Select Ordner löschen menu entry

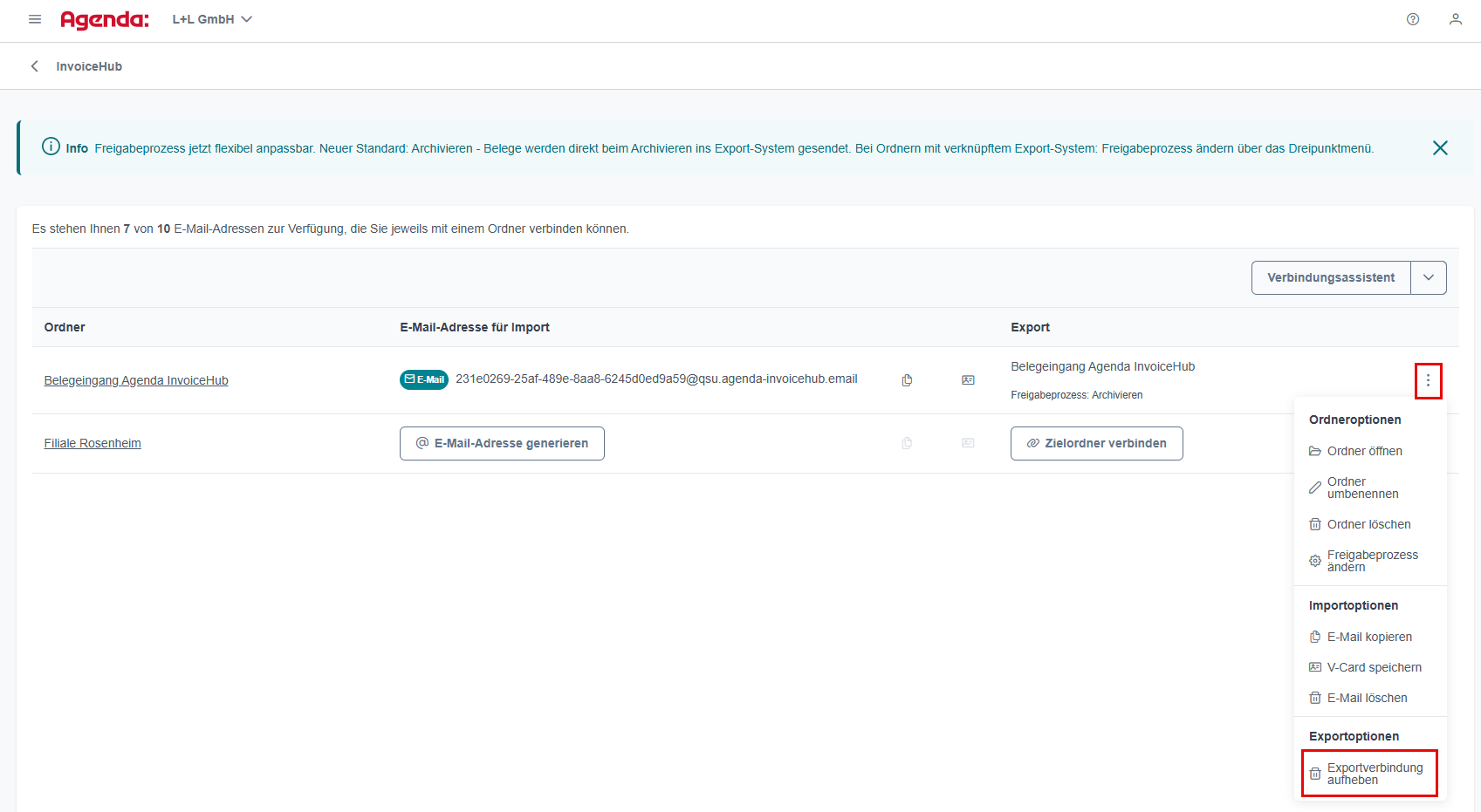click(x=1368, y=524)
